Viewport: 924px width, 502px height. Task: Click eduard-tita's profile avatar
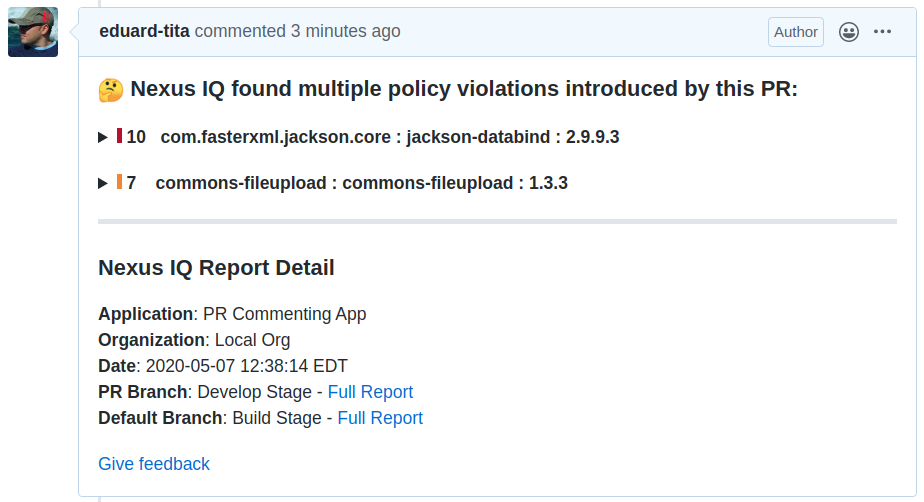point(33,32)
